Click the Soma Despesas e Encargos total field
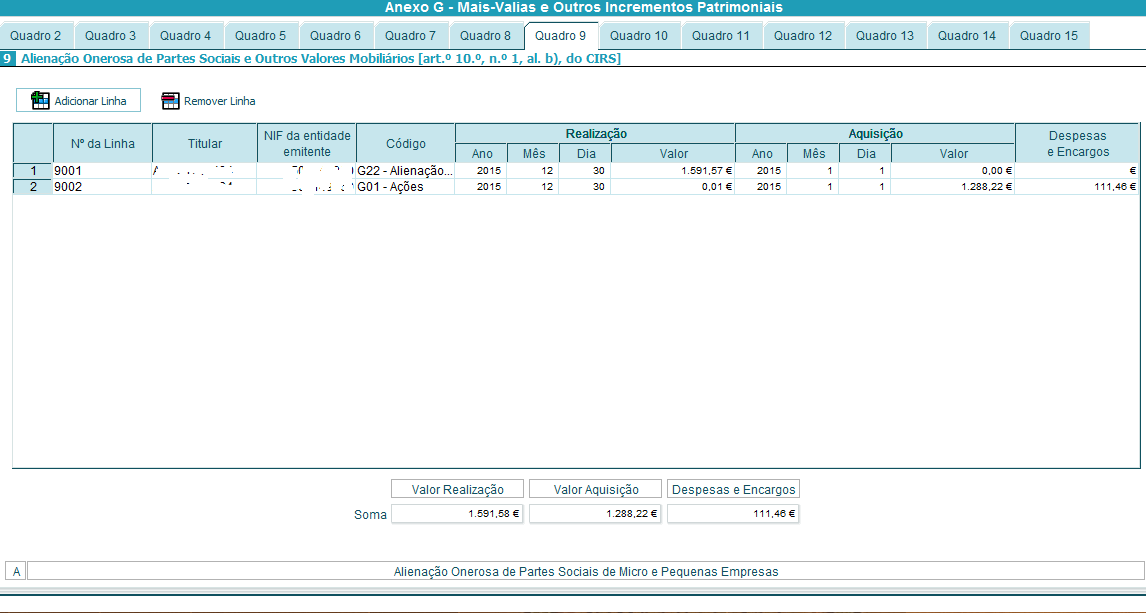 pos(733,514)
